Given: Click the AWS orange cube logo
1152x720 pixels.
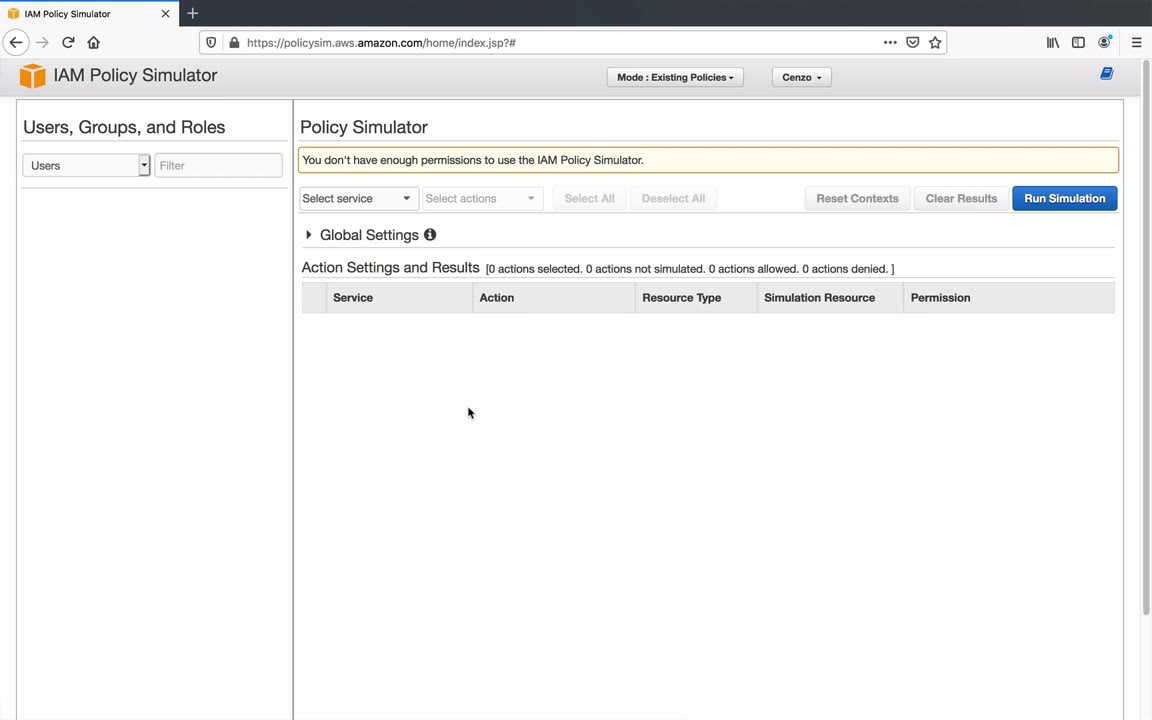Looking at the screenshot, I should (32, 76).
